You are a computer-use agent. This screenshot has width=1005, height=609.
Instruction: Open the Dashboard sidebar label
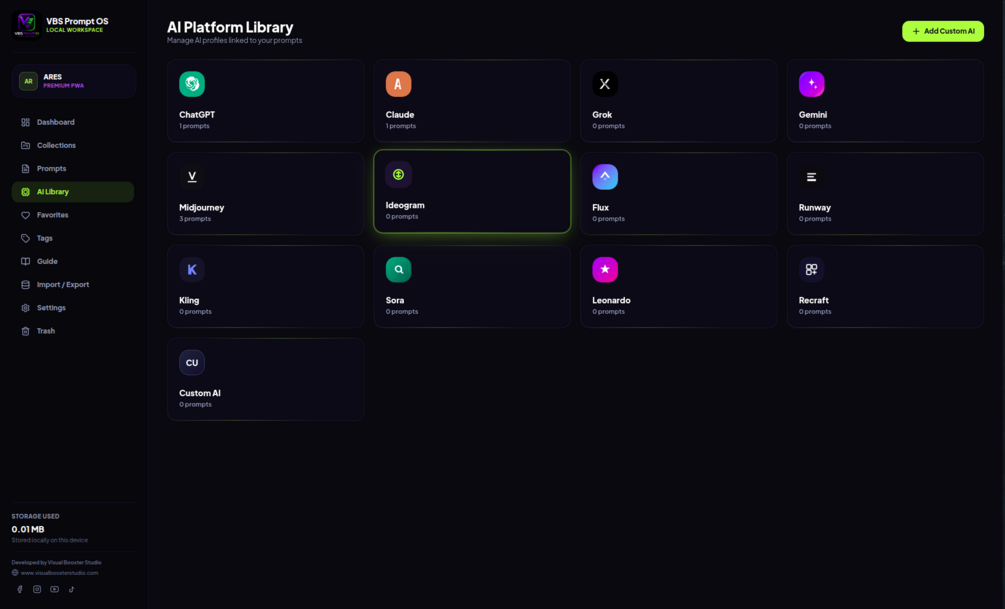pos(56,122)
